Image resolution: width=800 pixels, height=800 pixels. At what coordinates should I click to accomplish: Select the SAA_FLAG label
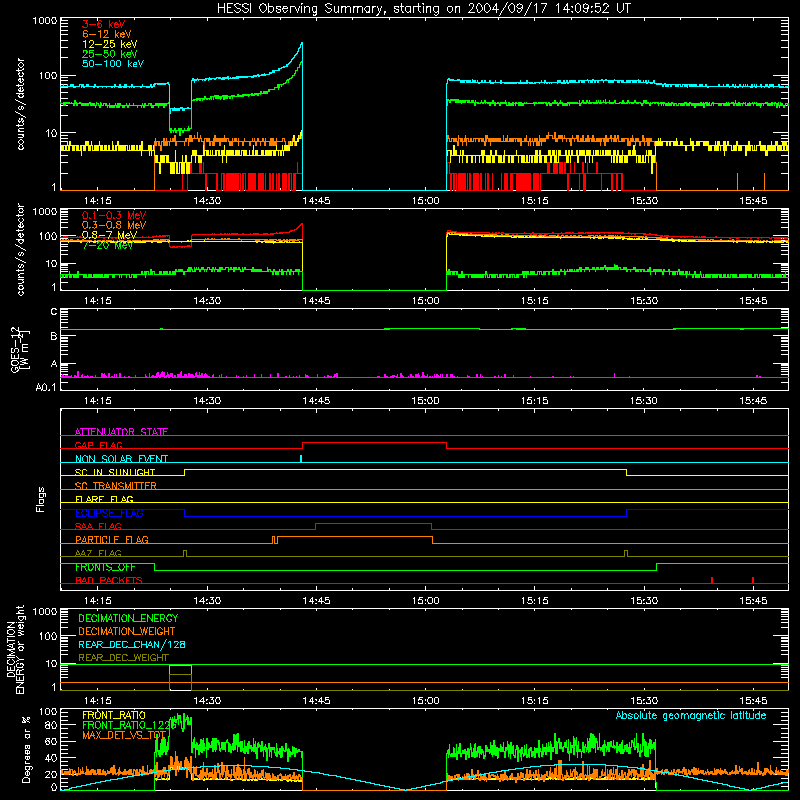tap(98, 526)
